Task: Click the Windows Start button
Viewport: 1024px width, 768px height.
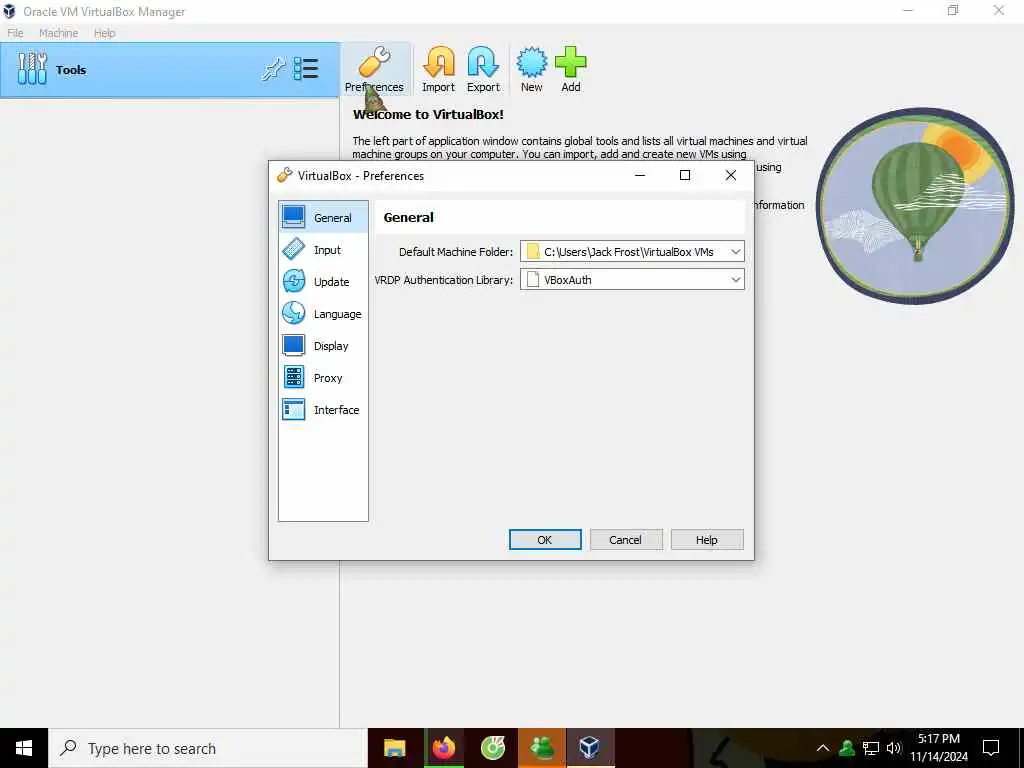Action: click(x=24, y=748)
